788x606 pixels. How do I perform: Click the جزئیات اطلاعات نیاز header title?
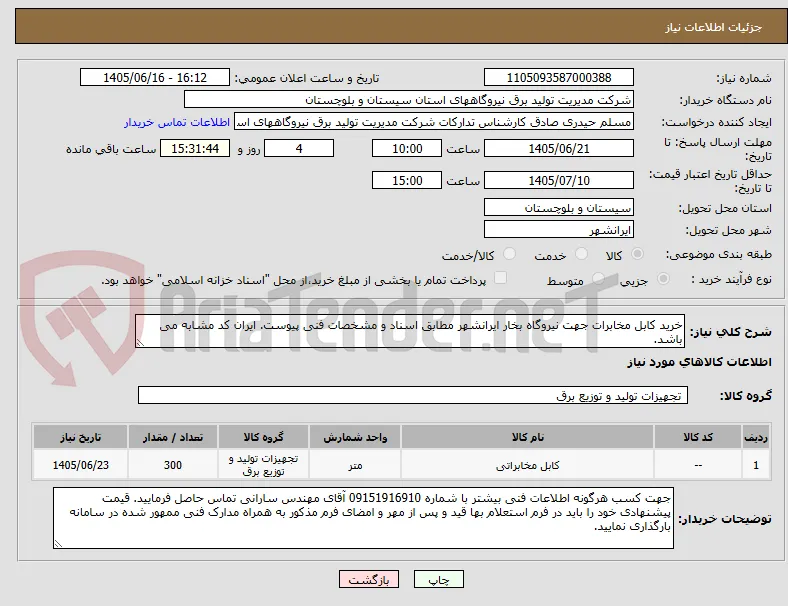coord(714,27)
